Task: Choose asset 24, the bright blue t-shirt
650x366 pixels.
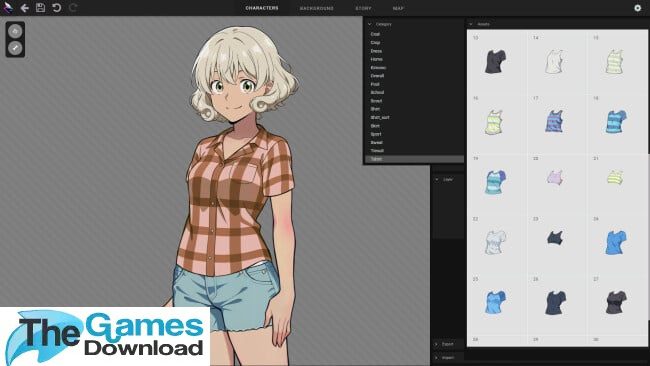Action: point(616,242)
